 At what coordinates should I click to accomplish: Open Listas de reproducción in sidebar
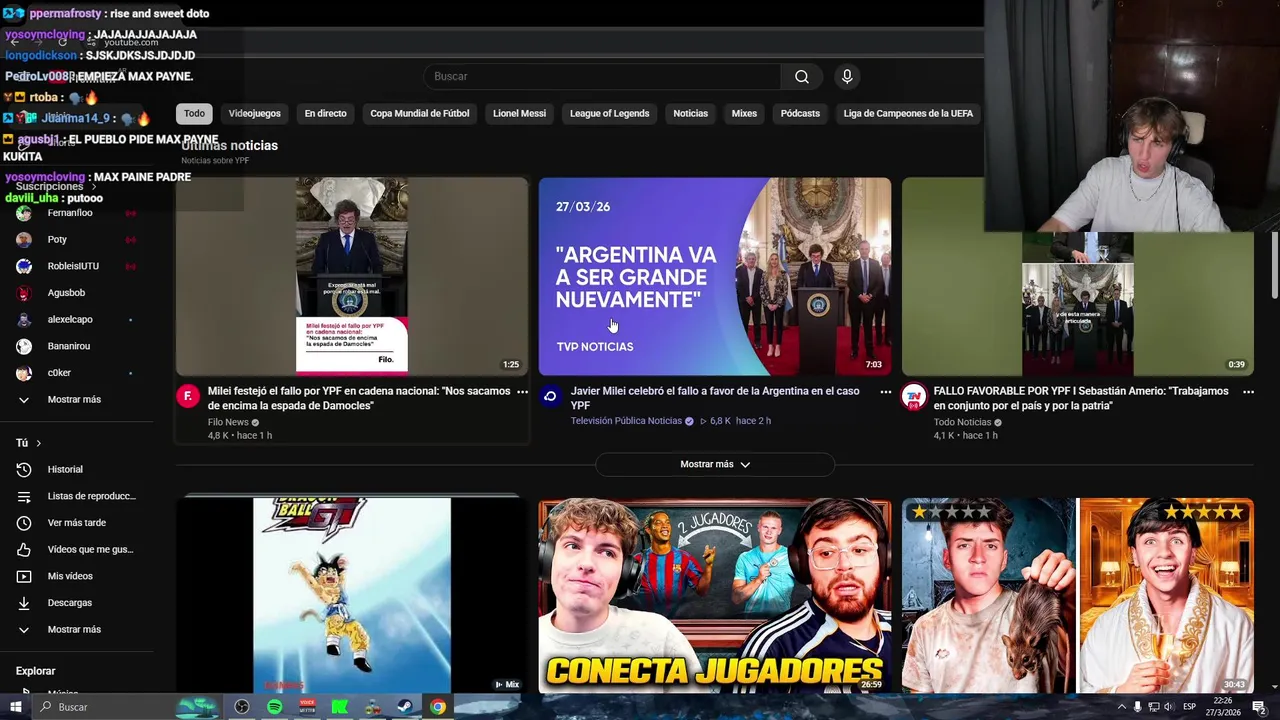coord(78,496)
